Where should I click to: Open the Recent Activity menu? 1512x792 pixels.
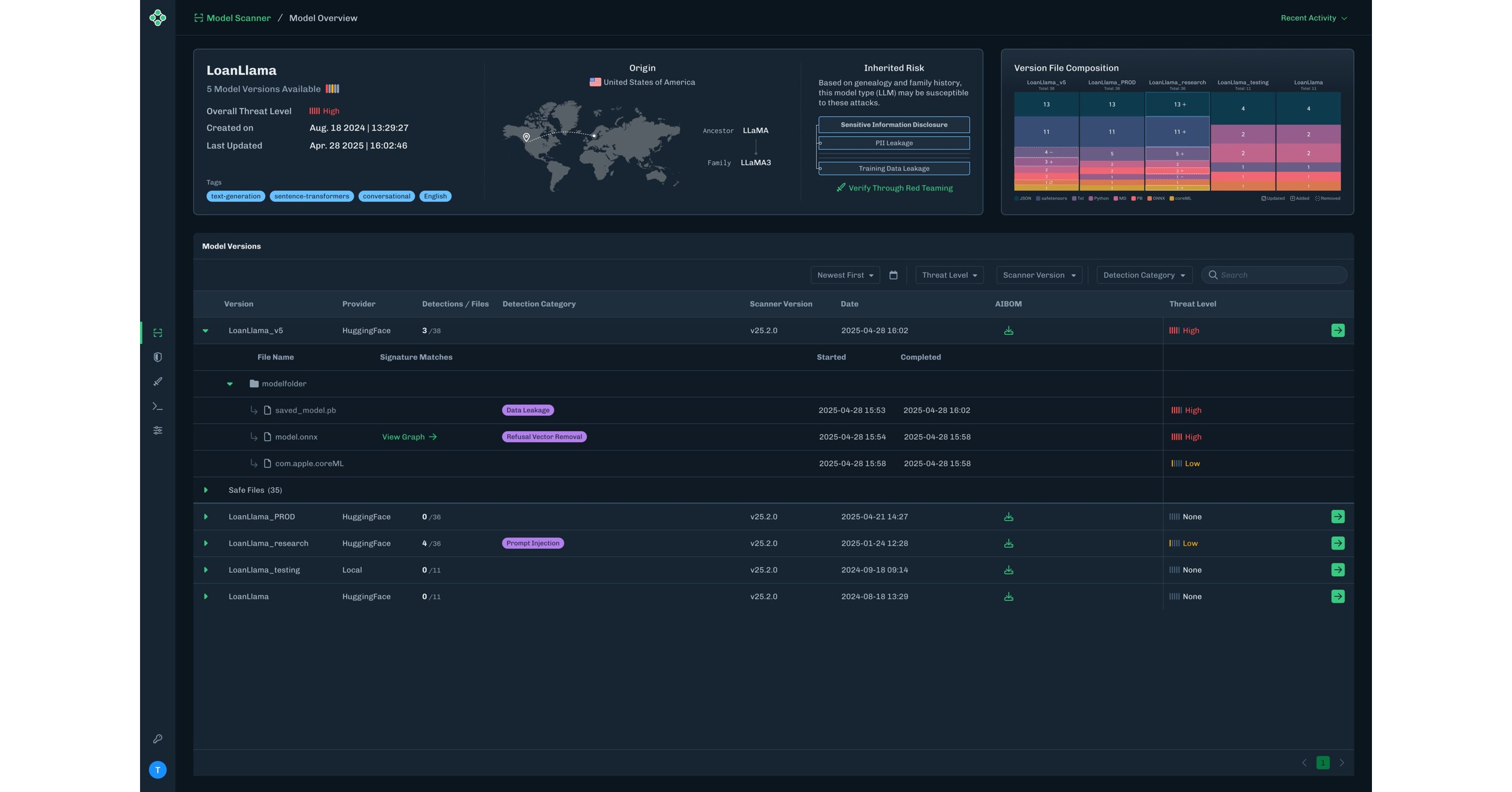pyautogui.click(x=1314, y=18)
